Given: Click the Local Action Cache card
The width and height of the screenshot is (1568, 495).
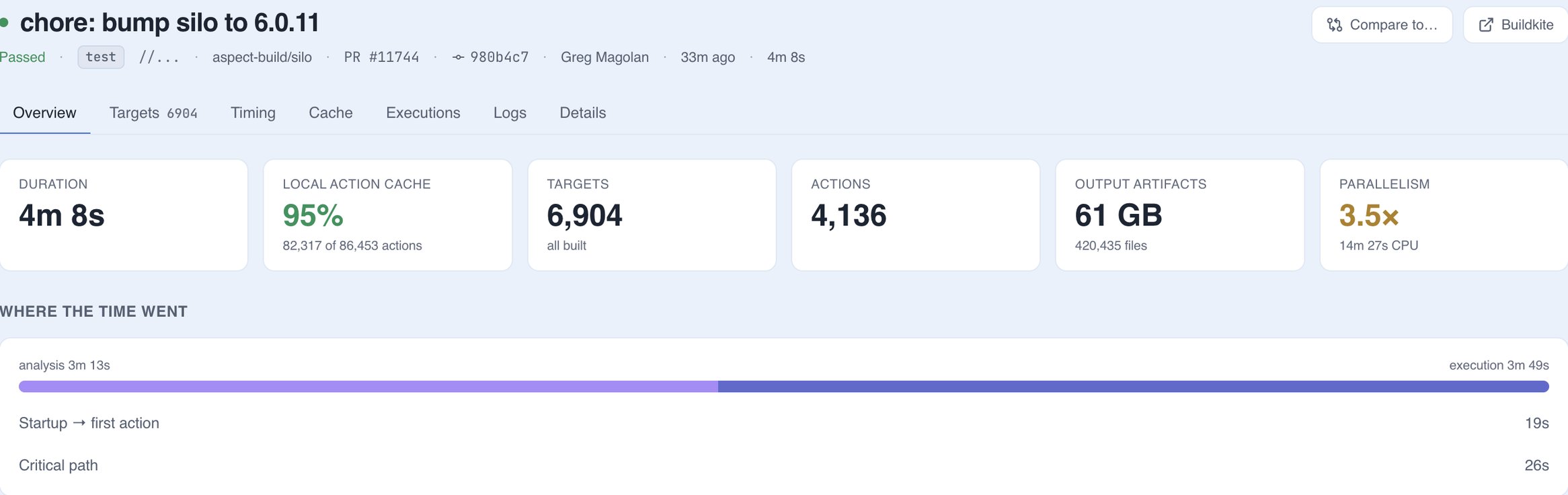Looking at the screenshot, I should pos(388,215).
